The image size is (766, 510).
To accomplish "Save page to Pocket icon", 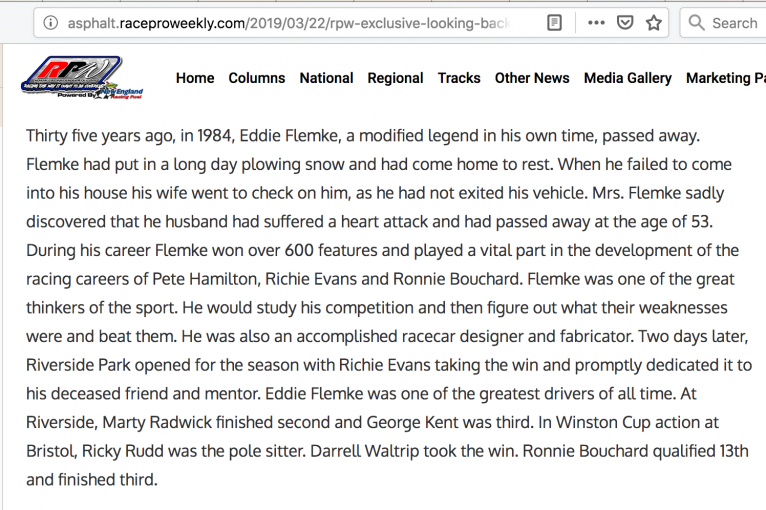I will 625,22.
